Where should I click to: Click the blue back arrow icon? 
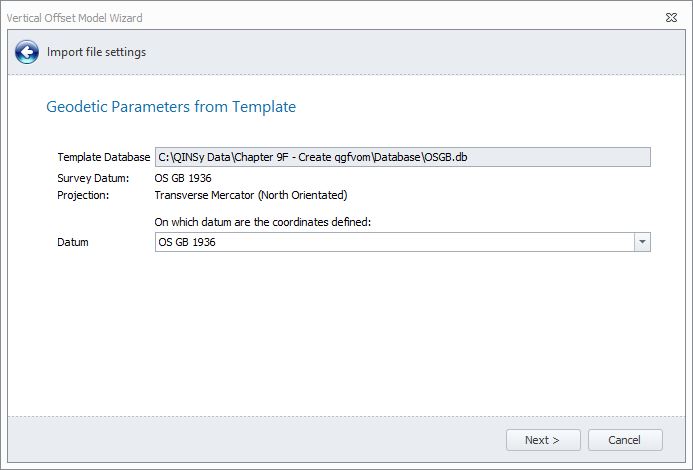click(27, 53)
